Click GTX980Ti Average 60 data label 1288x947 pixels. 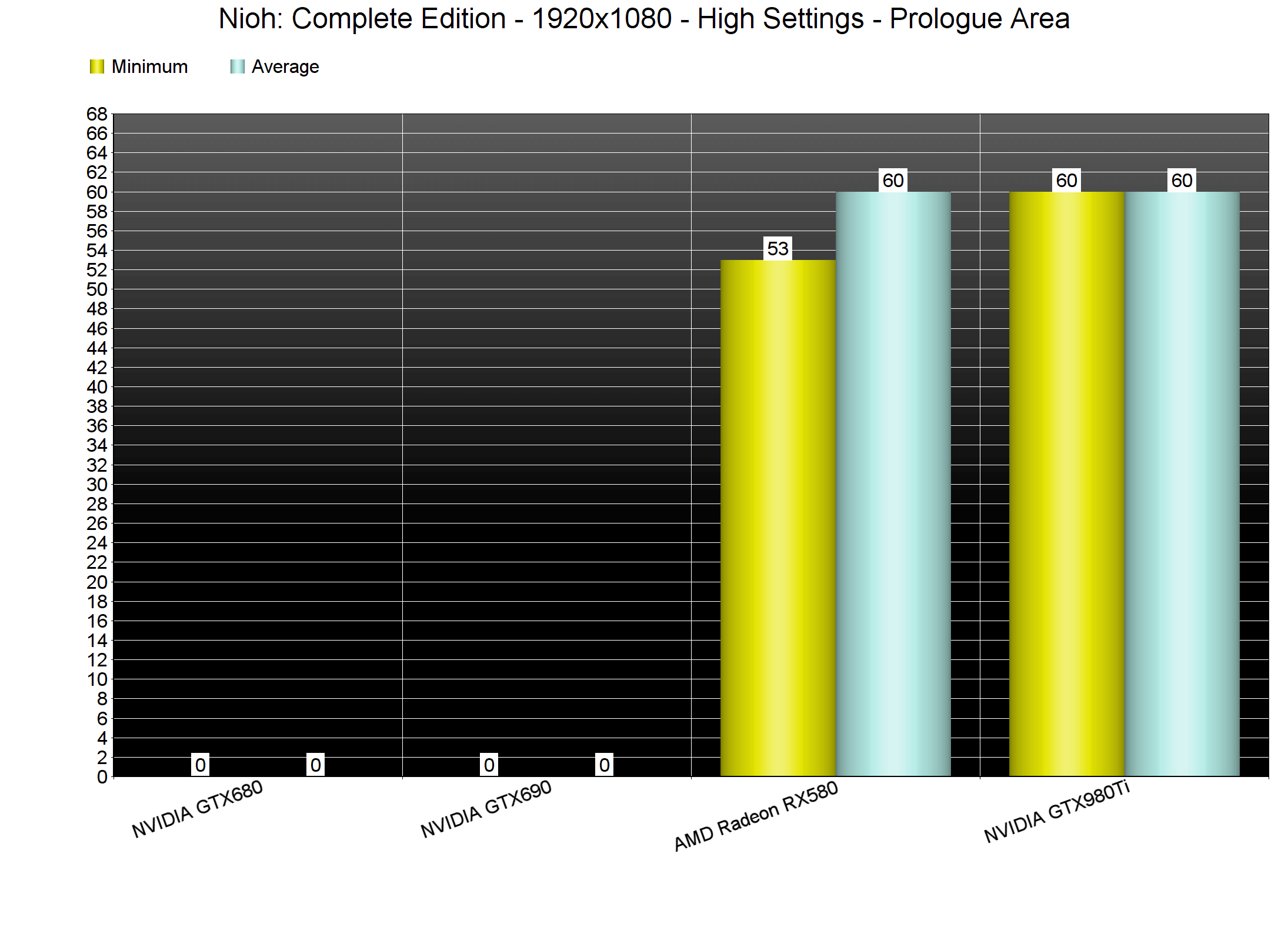click(1182, 181)
